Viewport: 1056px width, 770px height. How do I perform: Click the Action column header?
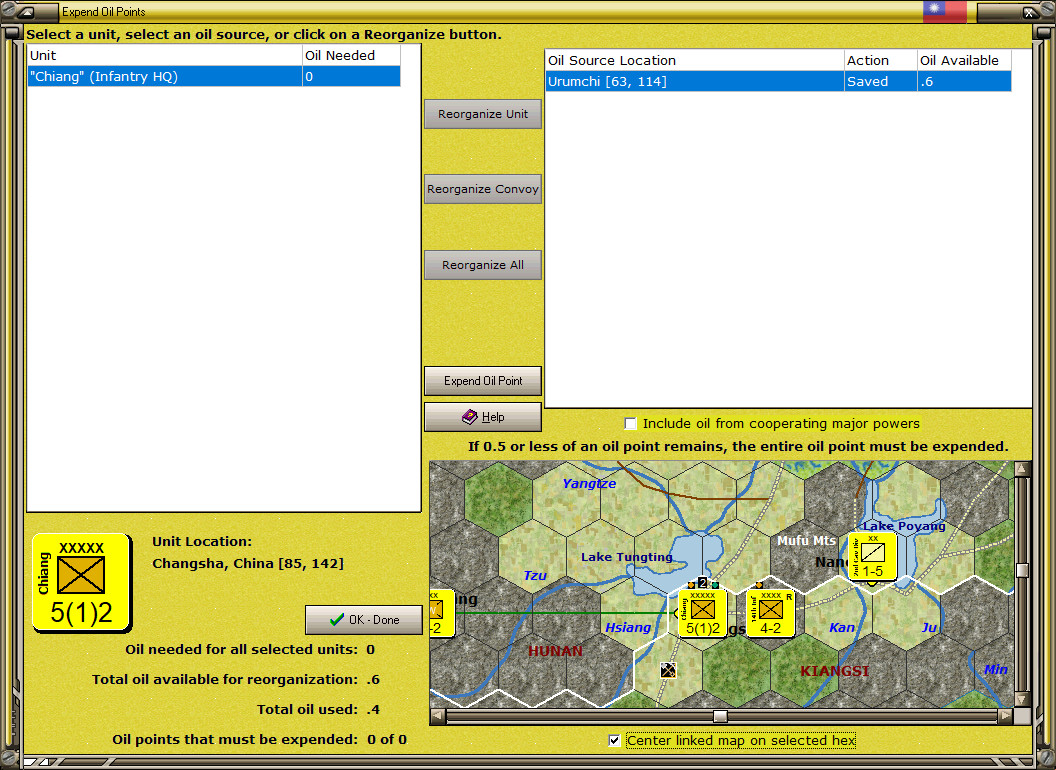pos(880,60)
